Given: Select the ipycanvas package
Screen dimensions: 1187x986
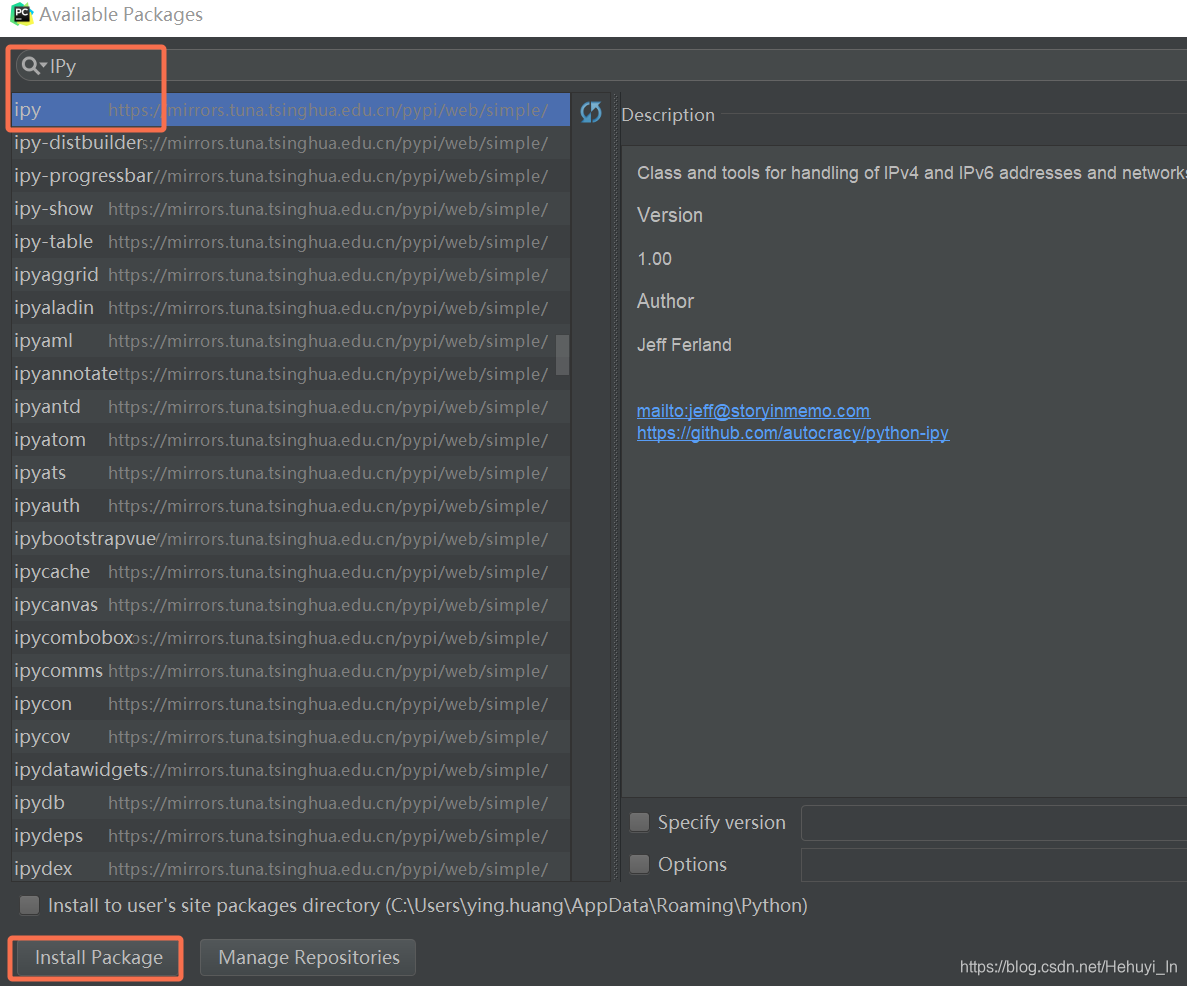Looking at the screenshot, I should pyautogui.click(x=56, y=604).
